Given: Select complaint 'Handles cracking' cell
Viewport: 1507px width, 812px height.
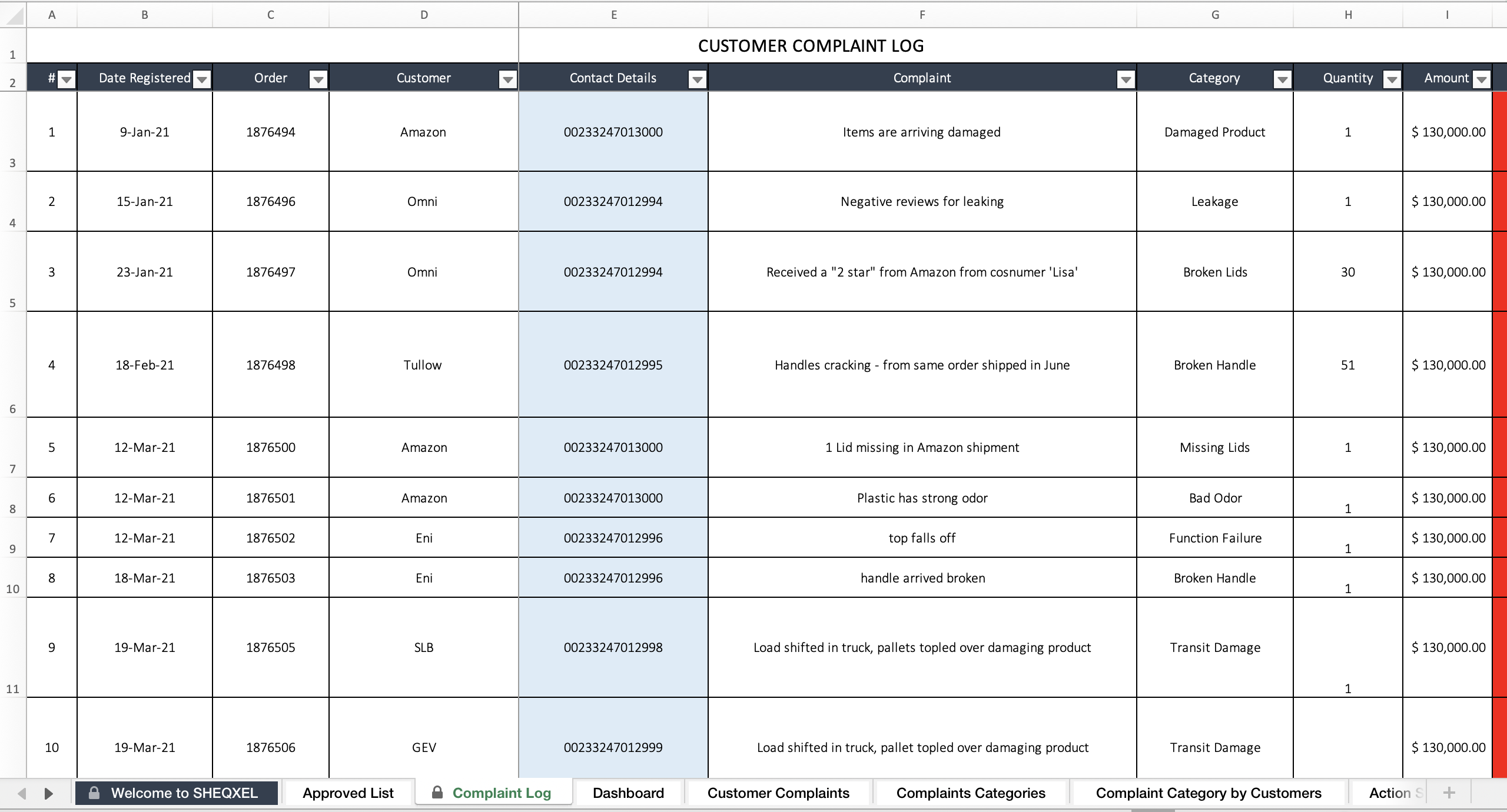Looking at the screenshot, I should click(922, 365).
